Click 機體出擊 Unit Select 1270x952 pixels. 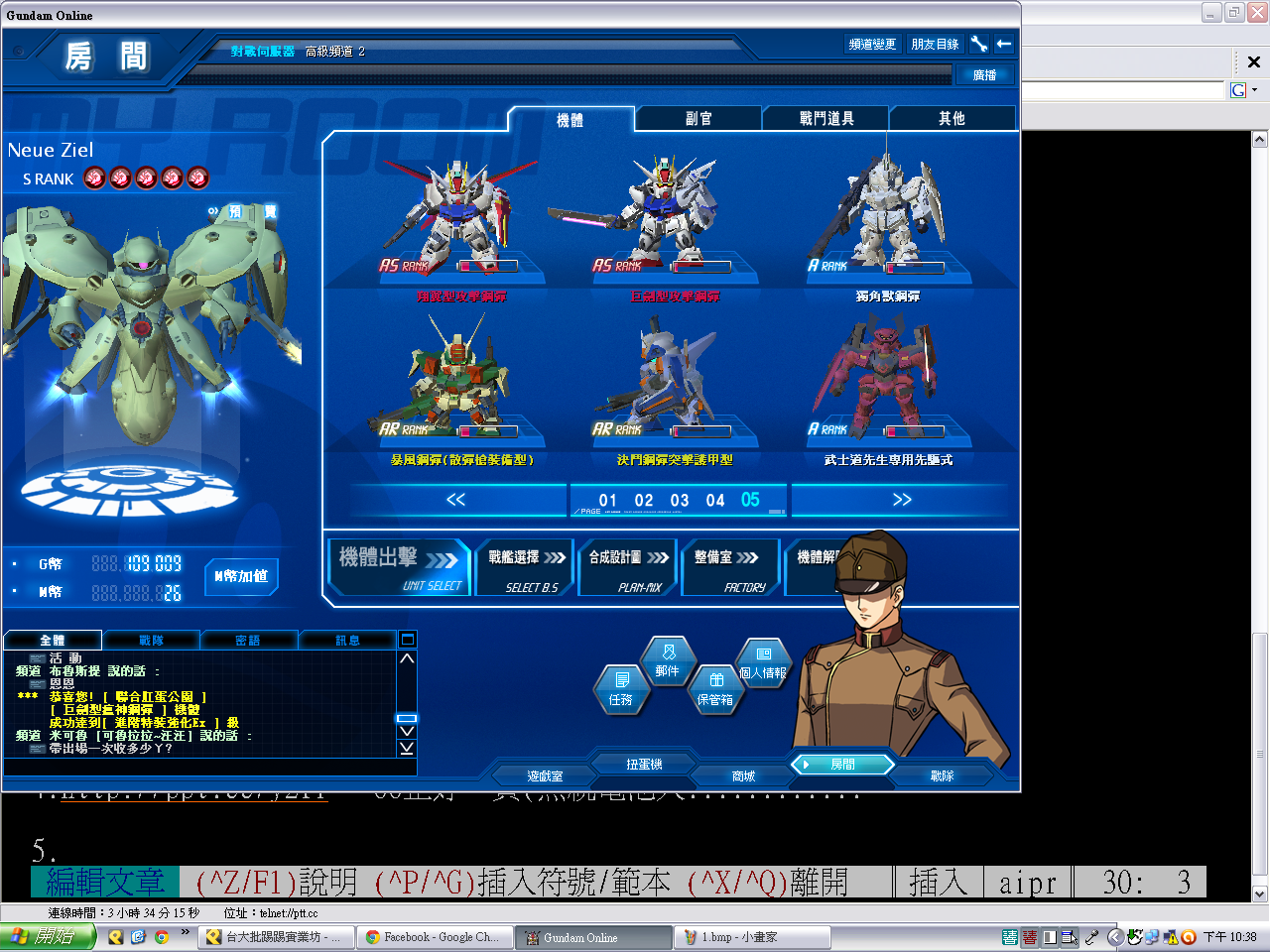tap(400, 568)
